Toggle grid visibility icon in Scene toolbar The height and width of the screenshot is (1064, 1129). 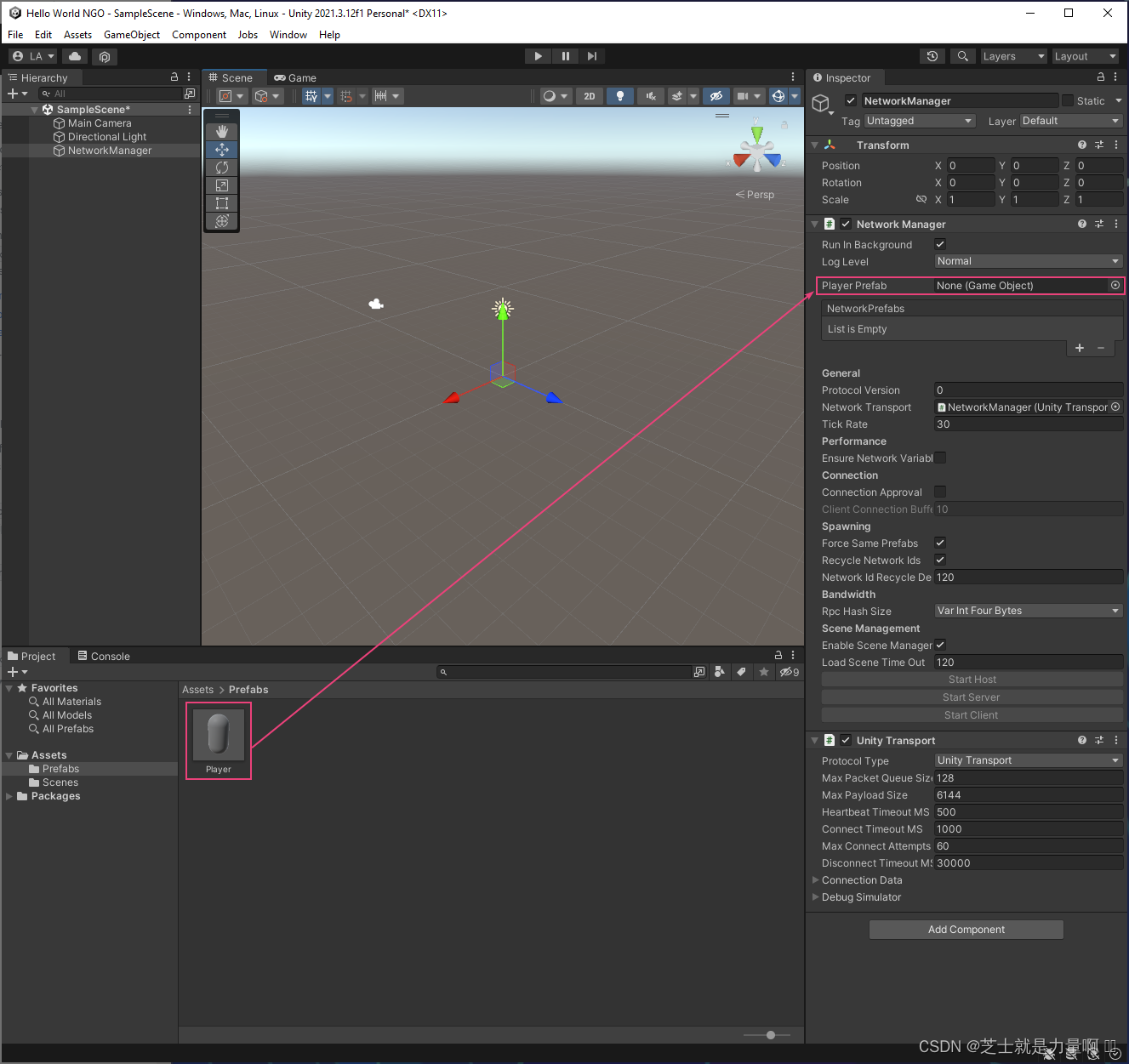click(311, 96)
